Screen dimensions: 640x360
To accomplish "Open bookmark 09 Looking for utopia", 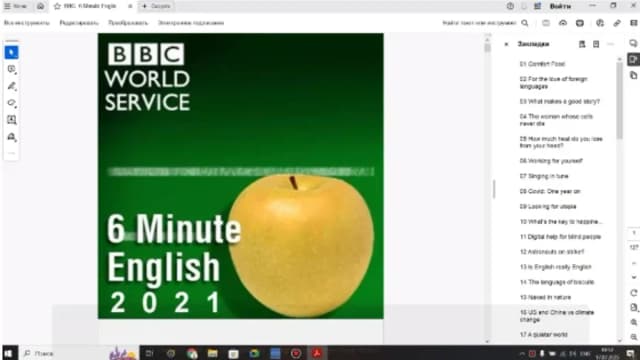I will point(548,206).
